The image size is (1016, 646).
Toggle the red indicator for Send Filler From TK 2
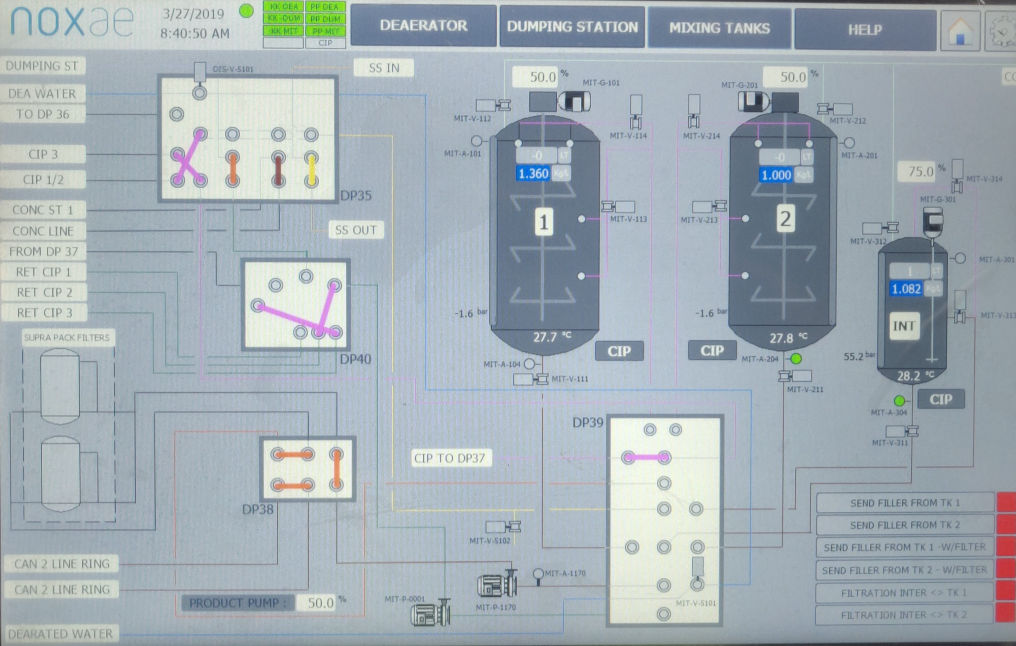[1005, 525]
